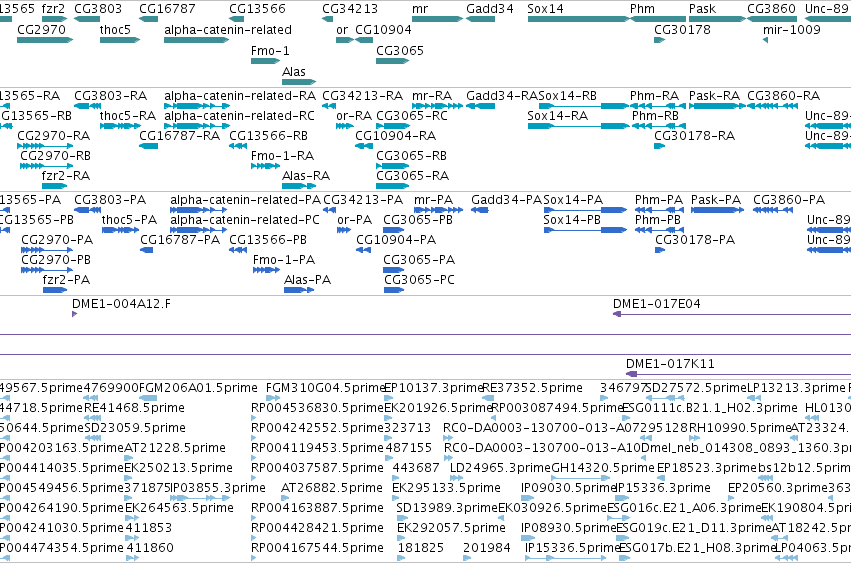Select the Alas gene label
Screen dimensions: 851x563
click(x=294, y=72)
